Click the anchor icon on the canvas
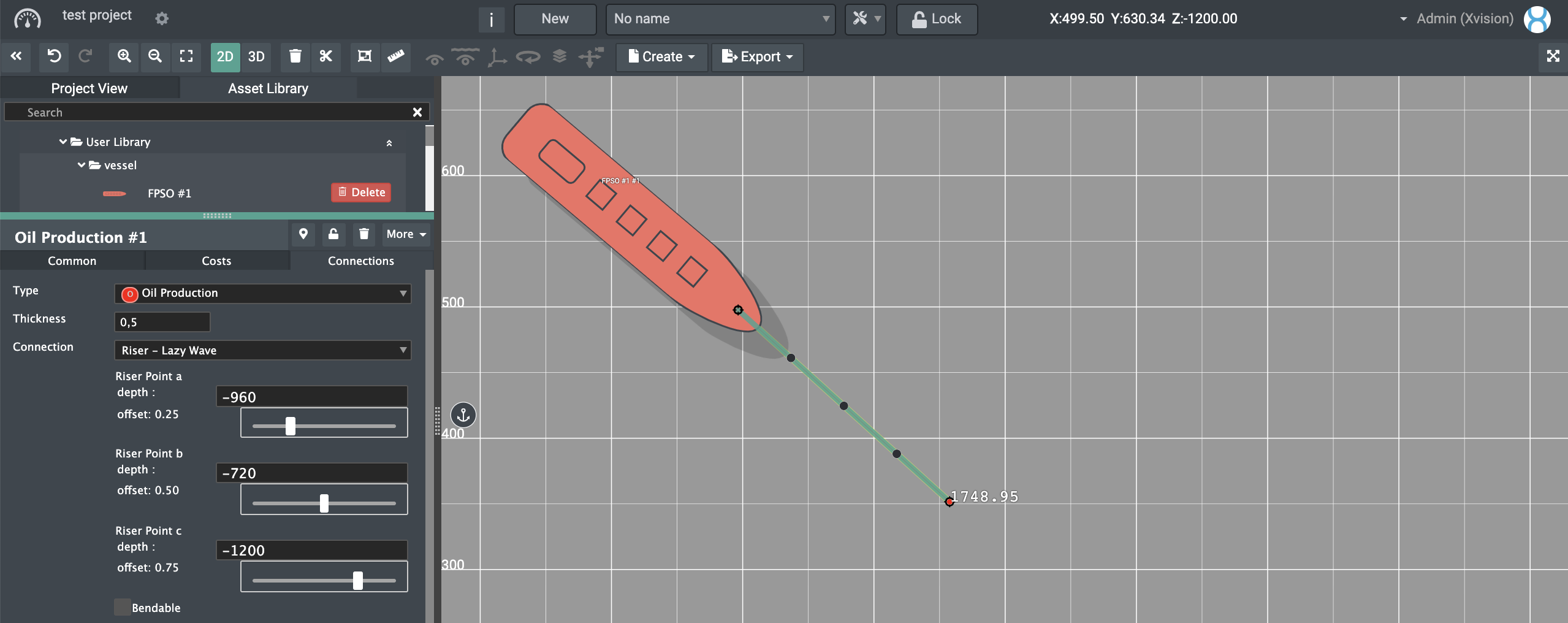1568x623 pixels. pos(463,415)
